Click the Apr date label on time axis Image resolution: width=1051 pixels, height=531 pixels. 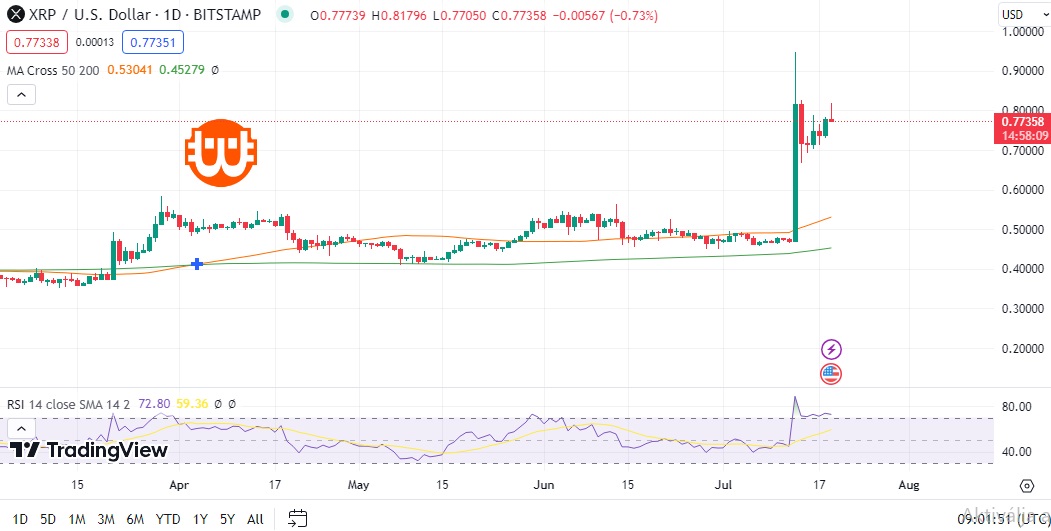(178, 485)
